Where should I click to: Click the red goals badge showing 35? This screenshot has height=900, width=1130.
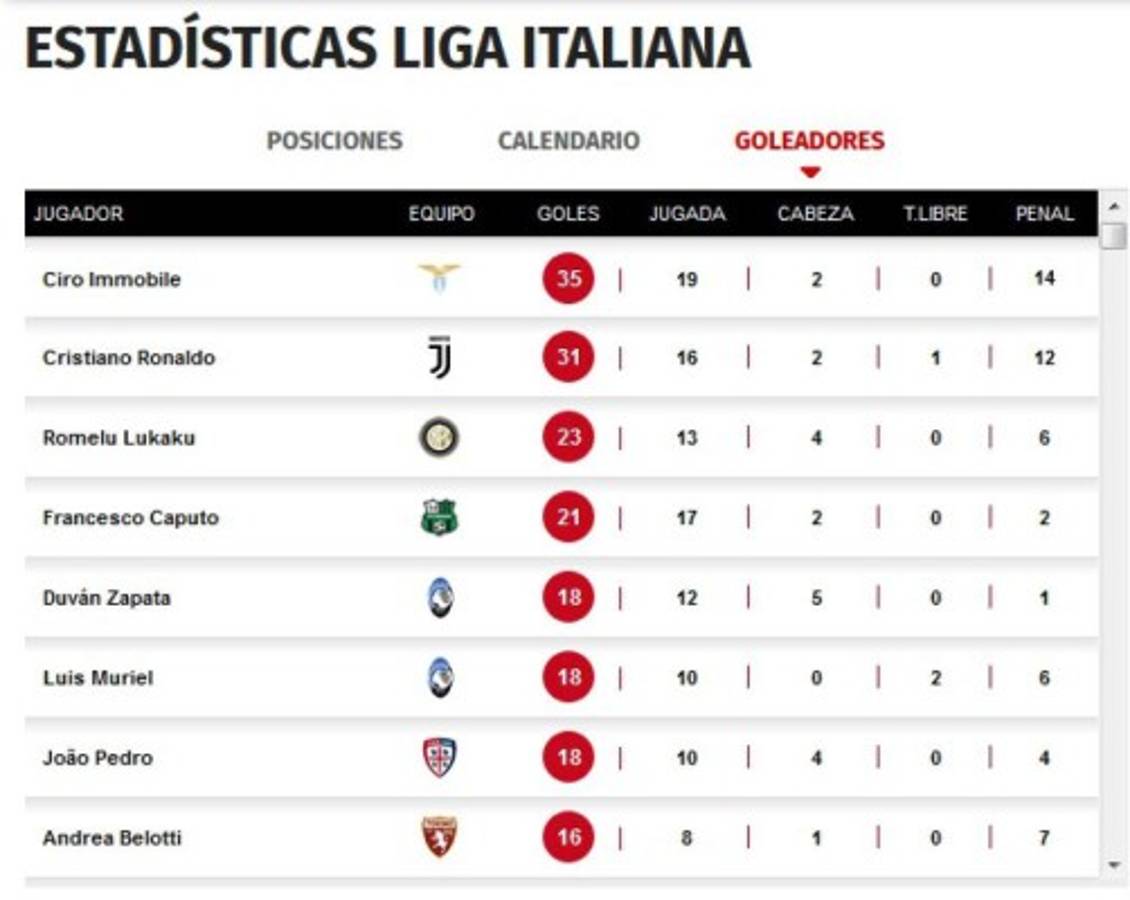(567, 280)
